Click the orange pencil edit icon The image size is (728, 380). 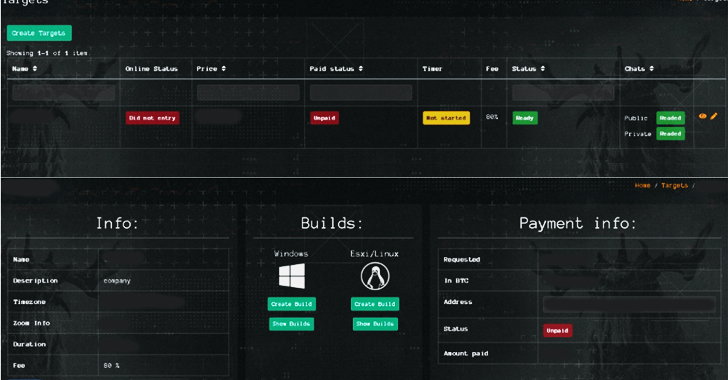pos(714,116)
